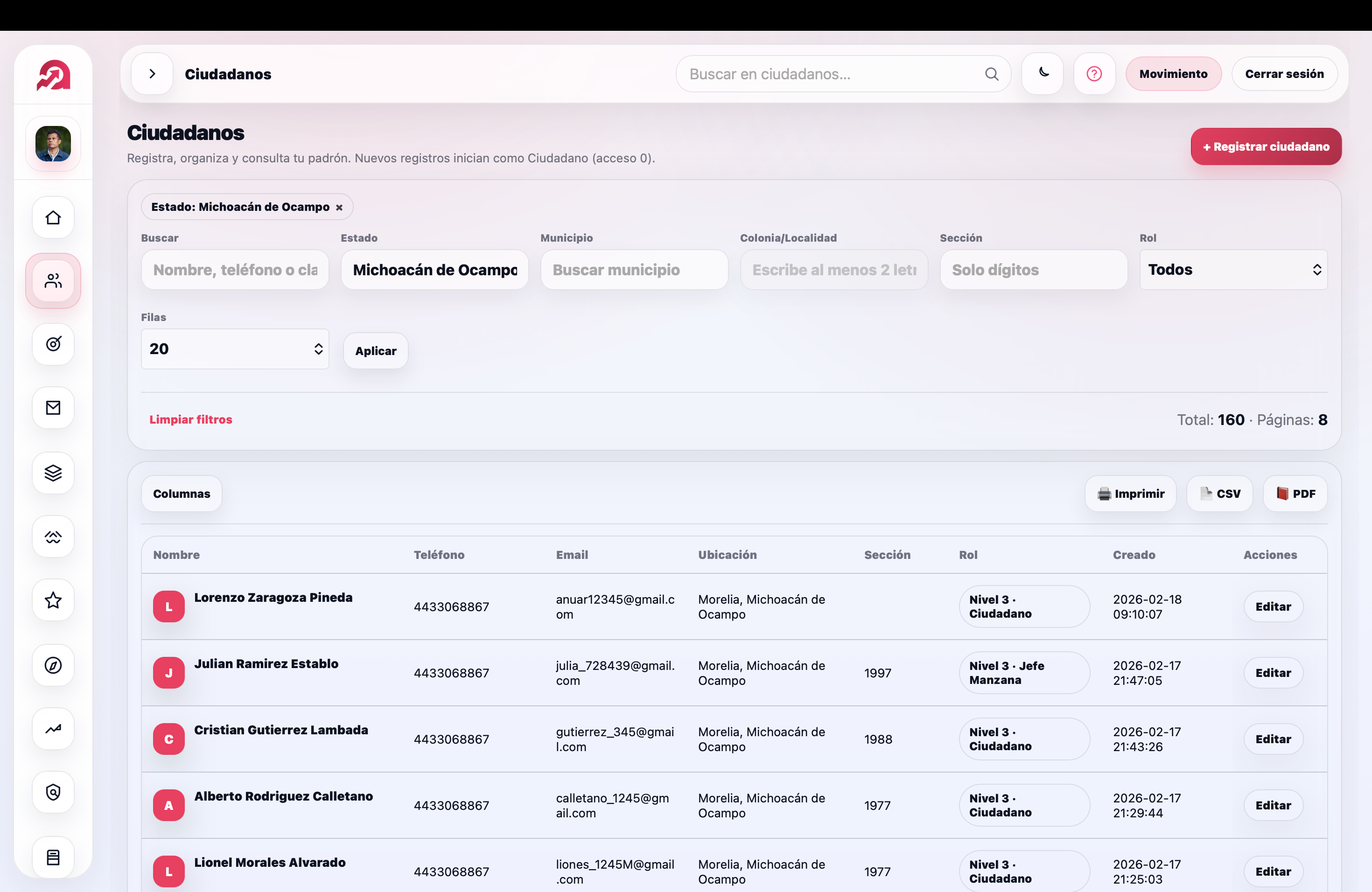The width and height of the screenshot is (1372, 892).
Task: Apply filters with Aplicar button
Action: [376, 351]
